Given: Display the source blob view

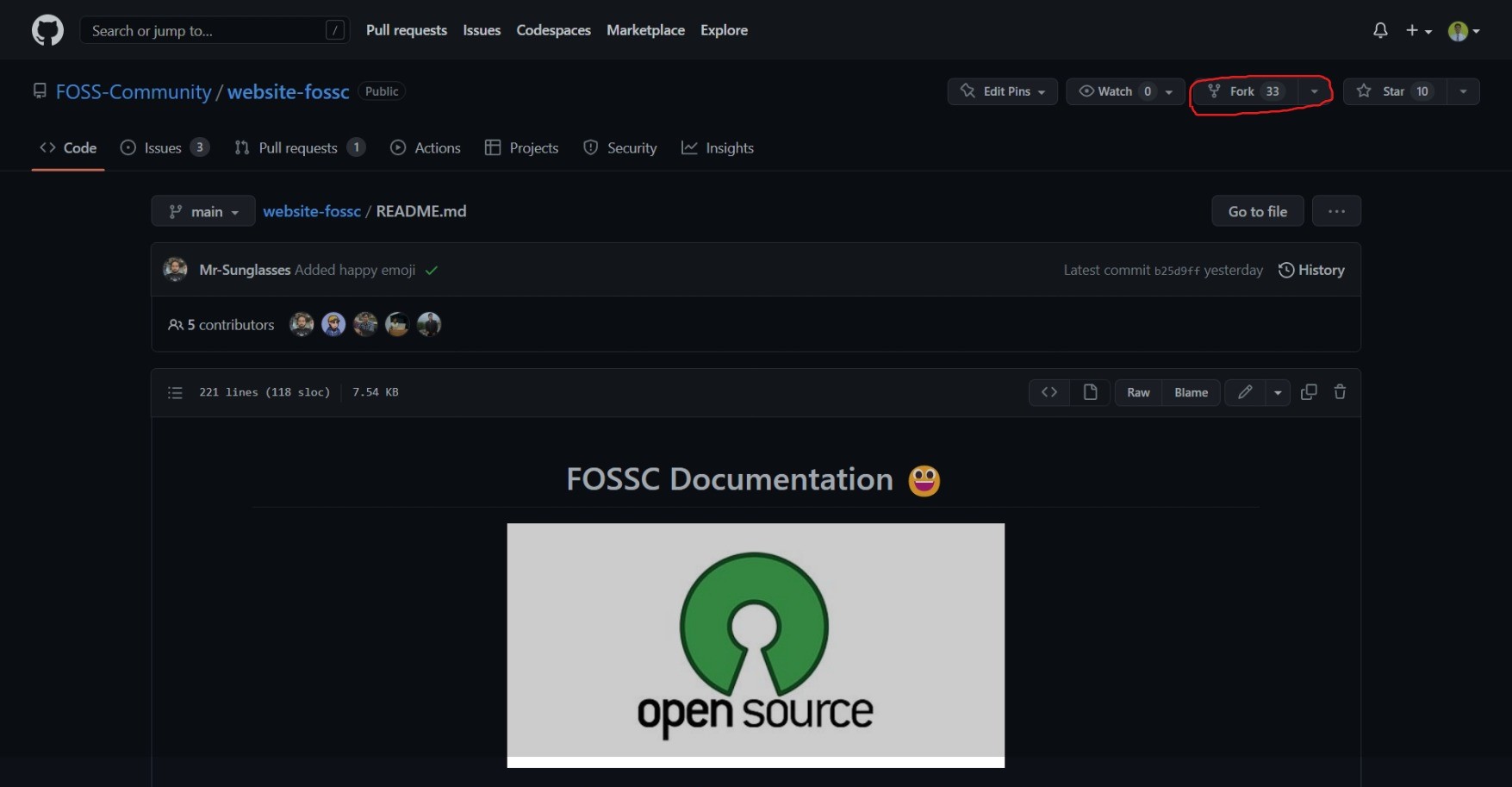Looking at the screenshot, I should pos(1049,392).
